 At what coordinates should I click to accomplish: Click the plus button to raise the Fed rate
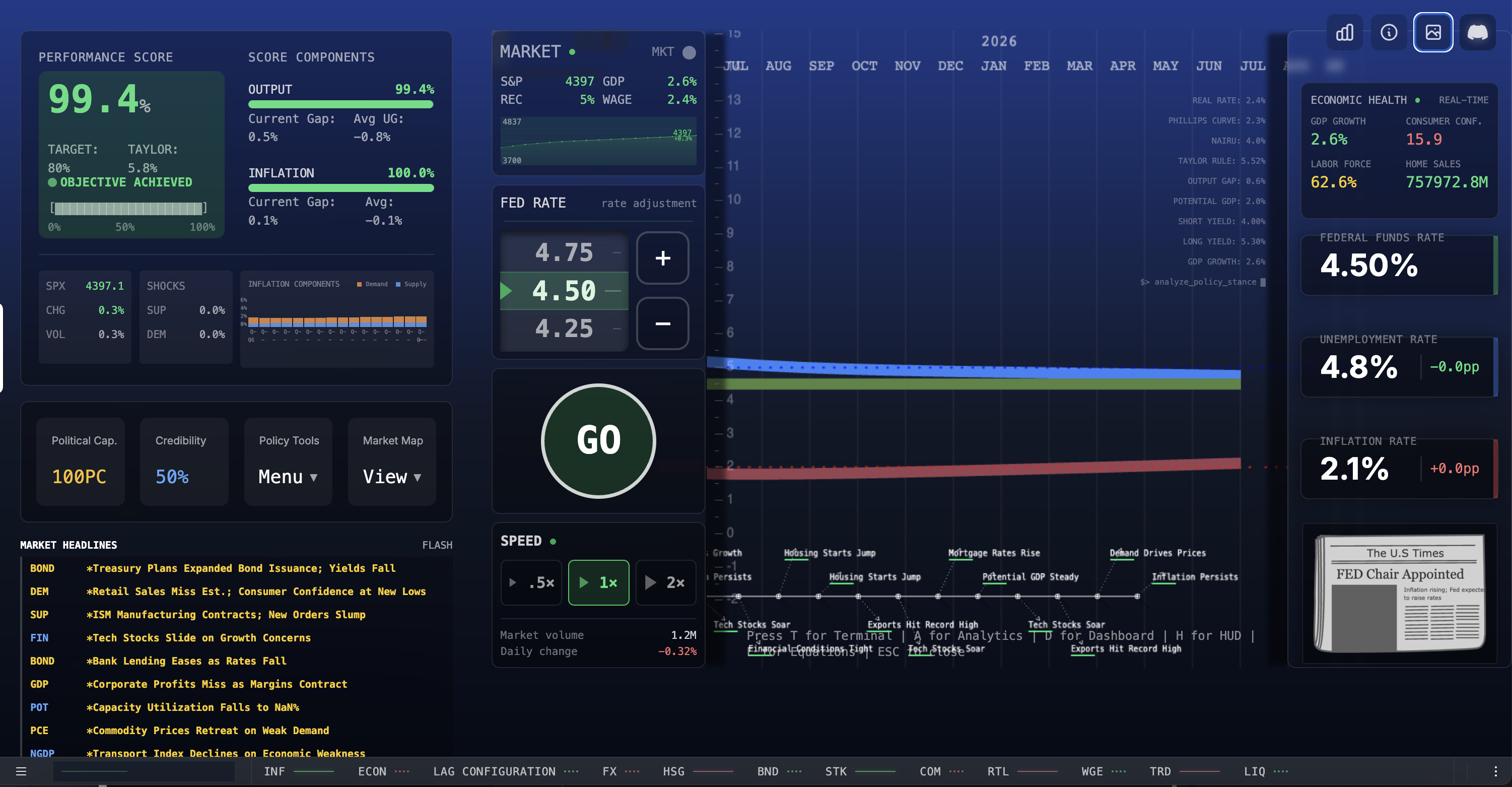click(662, 258)
